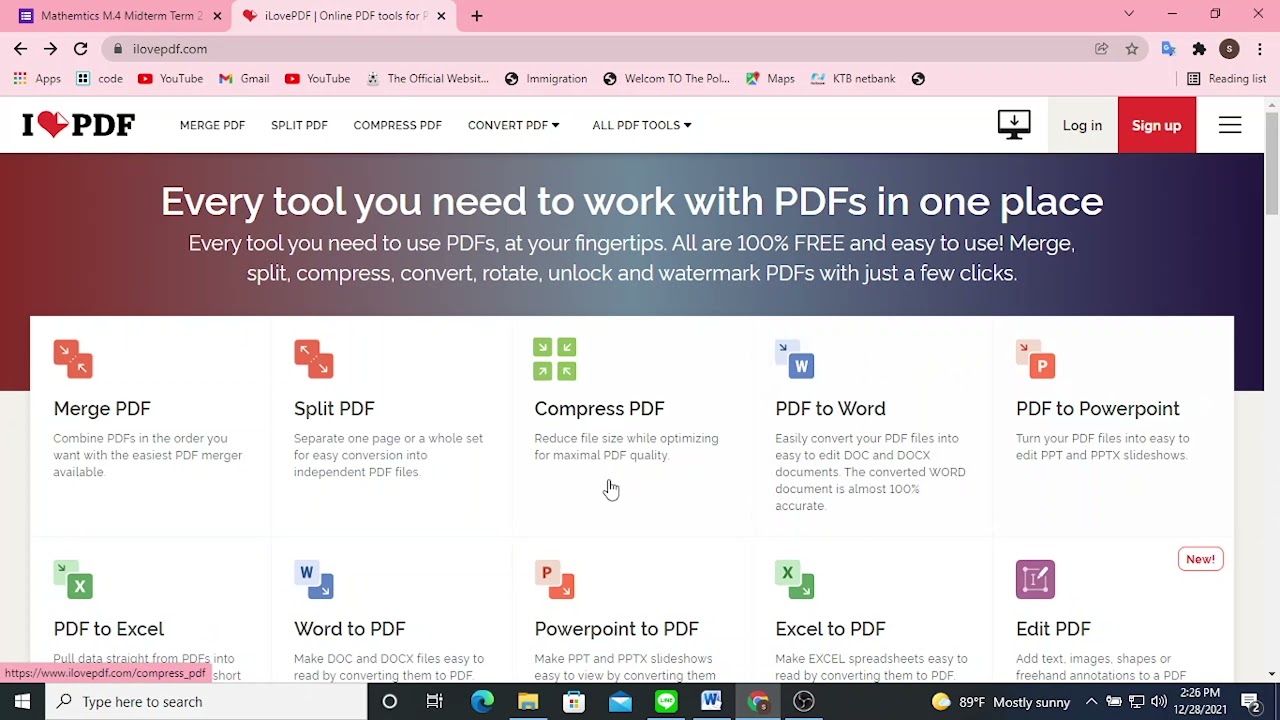Viewport: 1280px width, 720px height.
Task: Click the Log in button
Action: (1082, 125)
